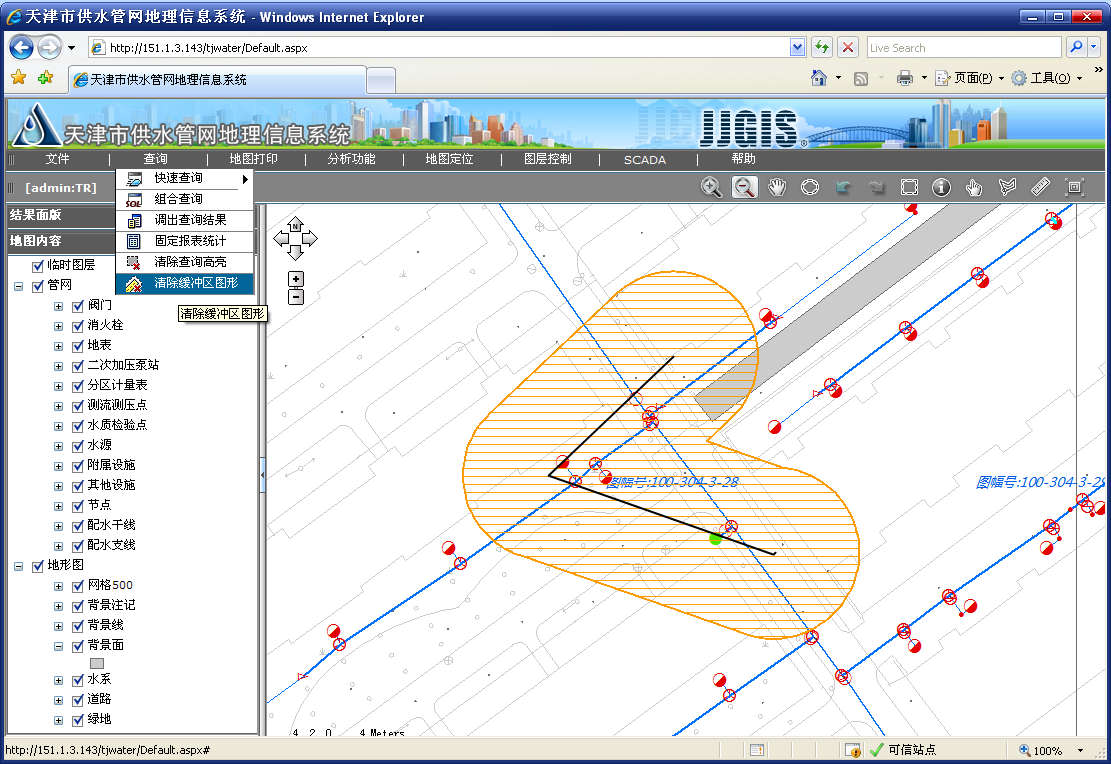This screenshot has height=764, width=1111.
Task: Collapse the 管网 layer group
Action: coord(18,285)
